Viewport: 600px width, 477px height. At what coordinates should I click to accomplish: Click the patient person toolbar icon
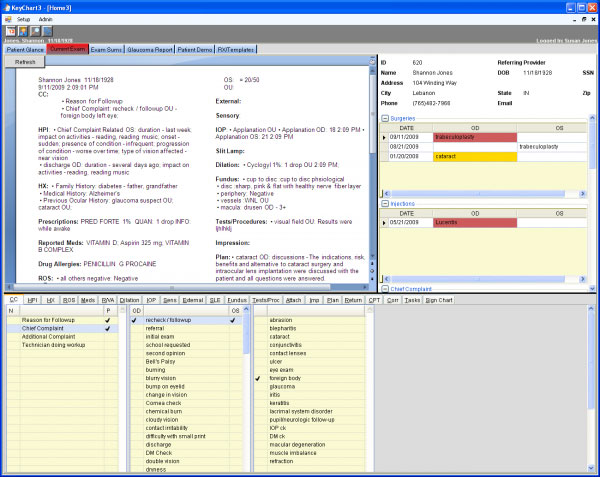click(x=23, y=31)
